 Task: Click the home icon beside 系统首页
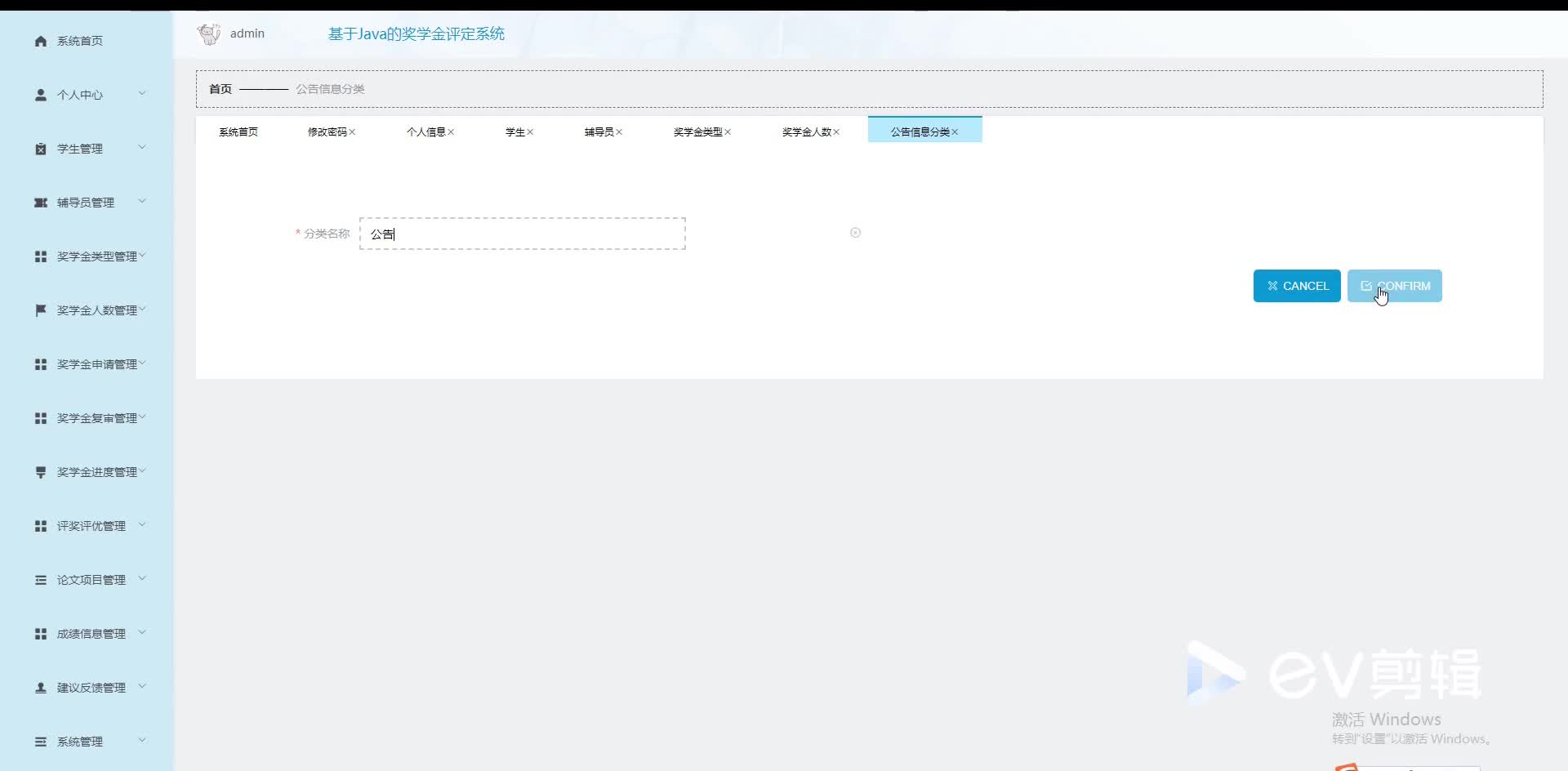(x=40, y=41)
